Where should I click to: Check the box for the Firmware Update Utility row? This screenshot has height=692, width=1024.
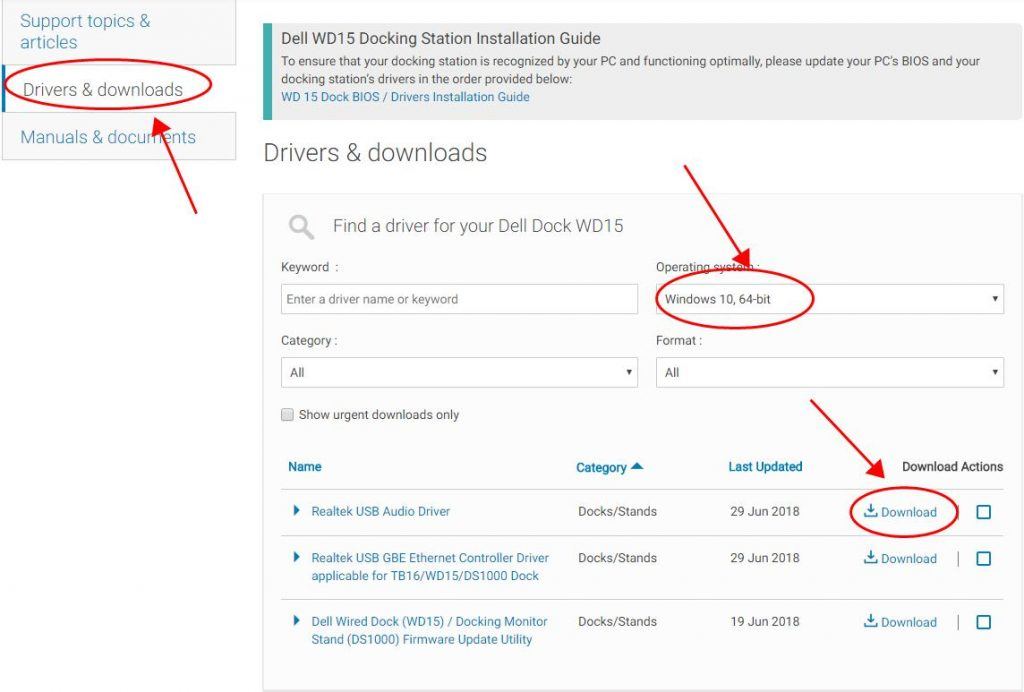983,622
